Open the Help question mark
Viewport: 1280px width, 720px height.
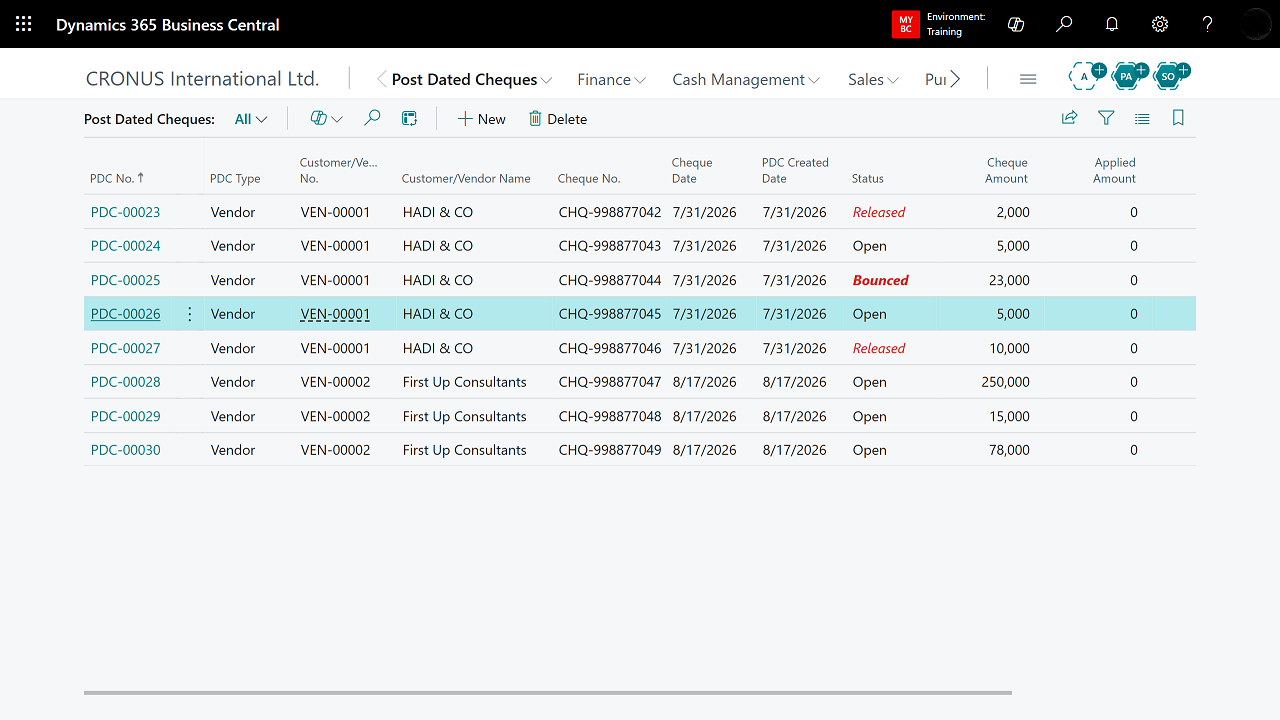[1208, 24]
